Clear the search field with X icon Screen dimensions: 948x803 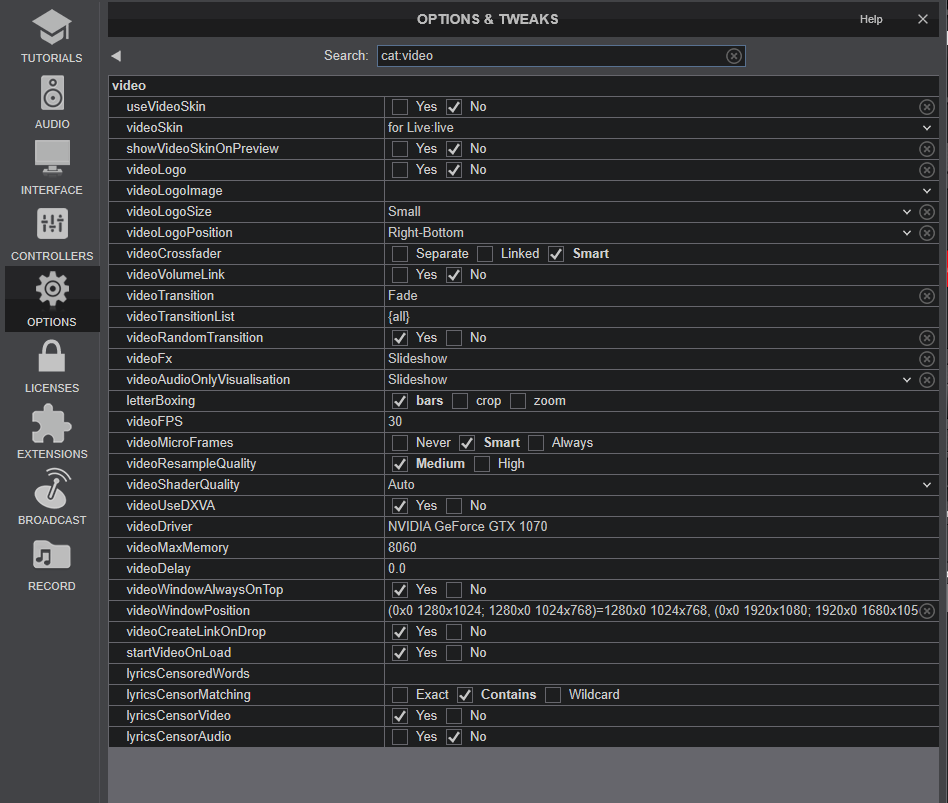pyautogui.click(x=734, y=56)
